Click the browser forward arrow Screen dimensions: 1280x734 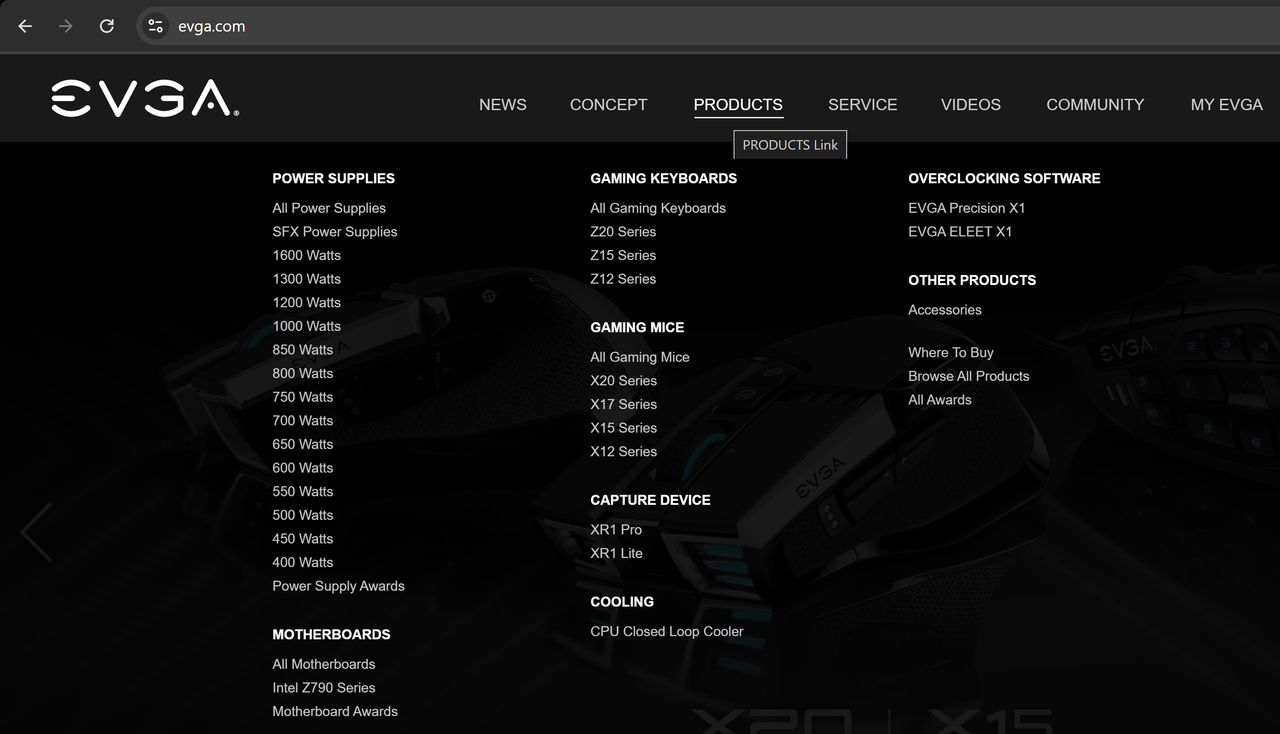66,26
